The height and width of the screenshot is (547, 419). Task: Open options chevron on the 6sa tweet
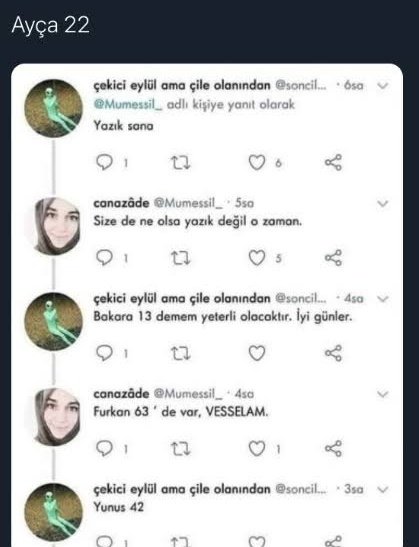point(383,85)
